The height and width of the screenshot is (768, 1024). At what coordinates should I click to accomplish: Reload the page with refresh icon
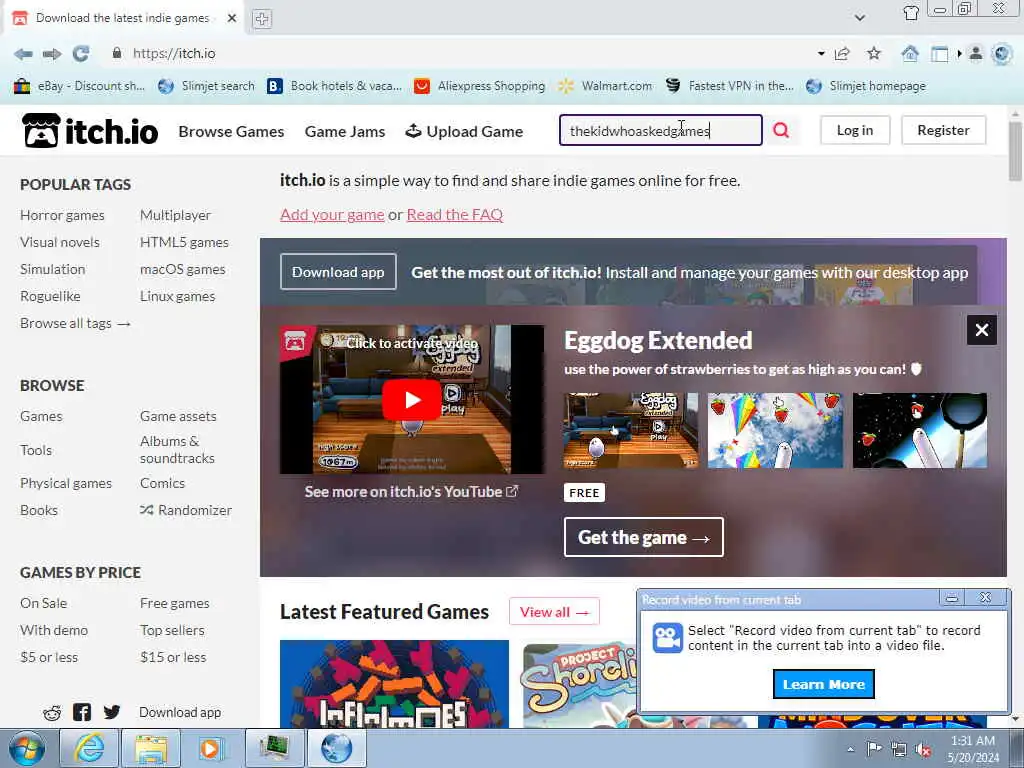[80, 54]
